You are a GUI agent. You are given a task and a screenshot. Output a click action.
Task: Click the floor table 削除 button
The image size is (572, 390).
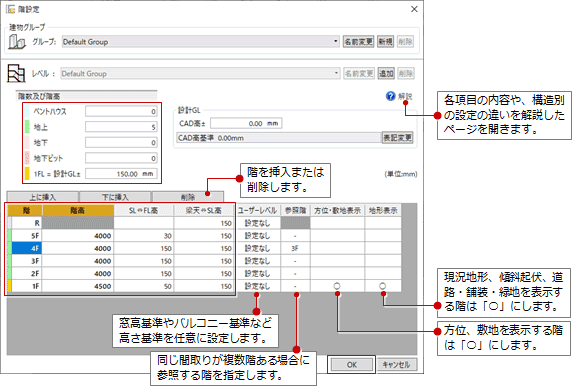188,197
